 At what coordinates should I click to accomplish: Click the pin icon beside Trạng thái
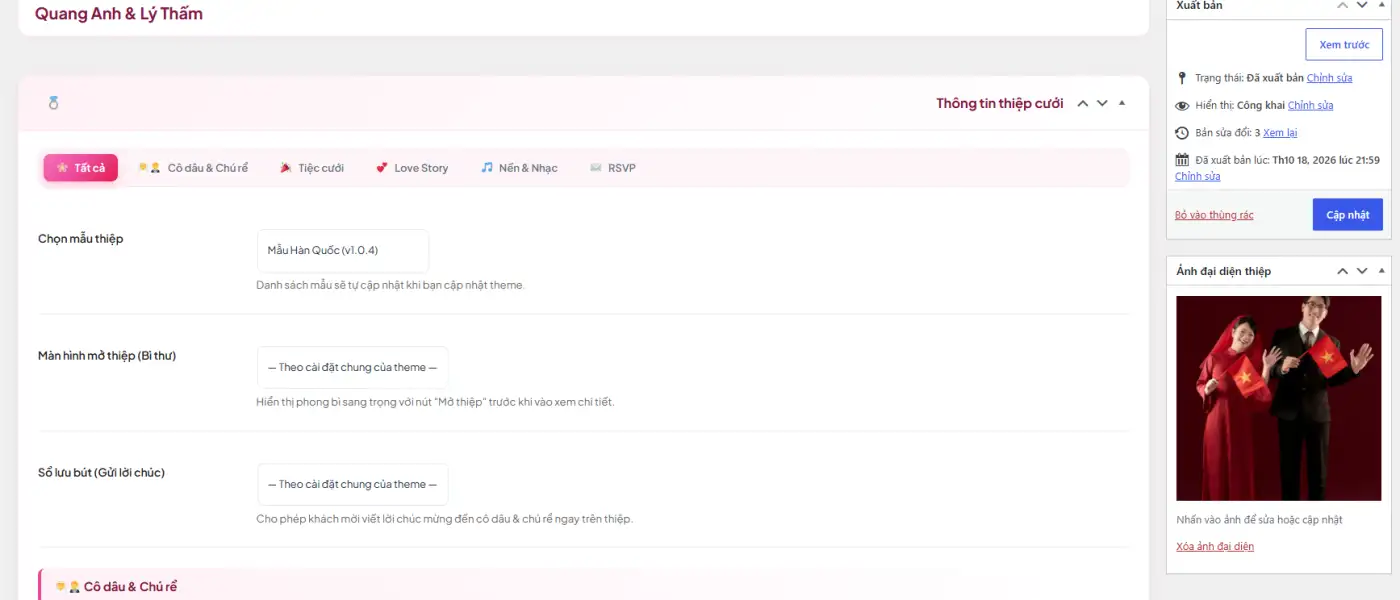click(x=1182, y=78)
